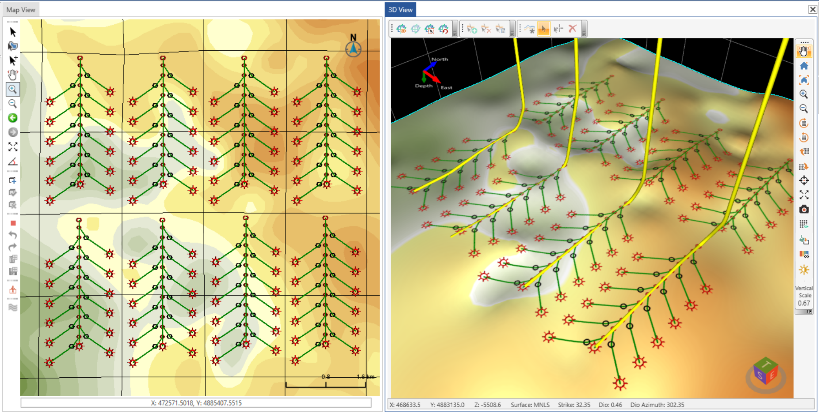
Task: Click the home view icon in 3D View
Action: (x=804, y=64)
